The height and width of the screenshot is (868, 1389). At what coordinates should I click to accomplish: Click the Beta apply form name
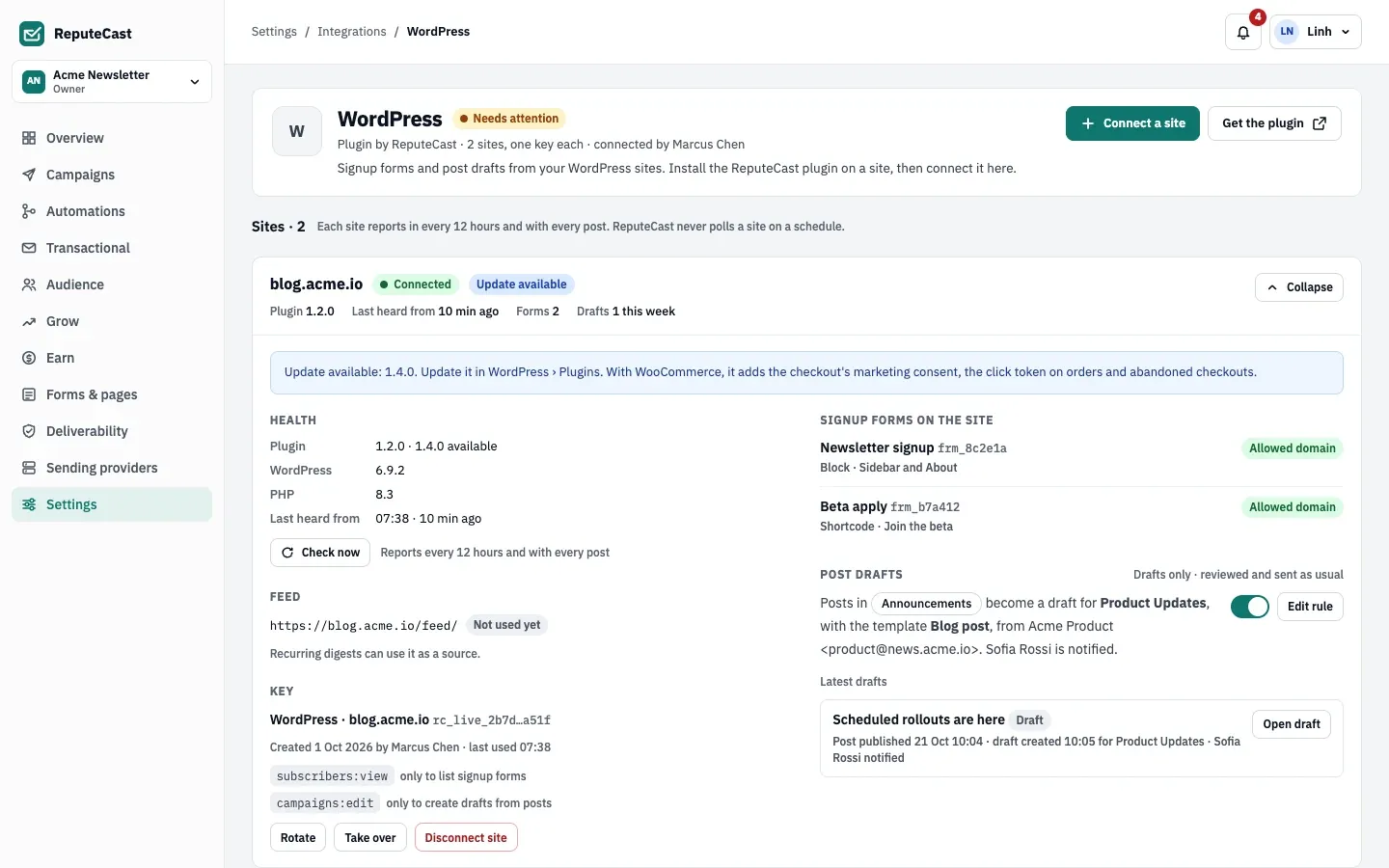click(x=854, y=506)
